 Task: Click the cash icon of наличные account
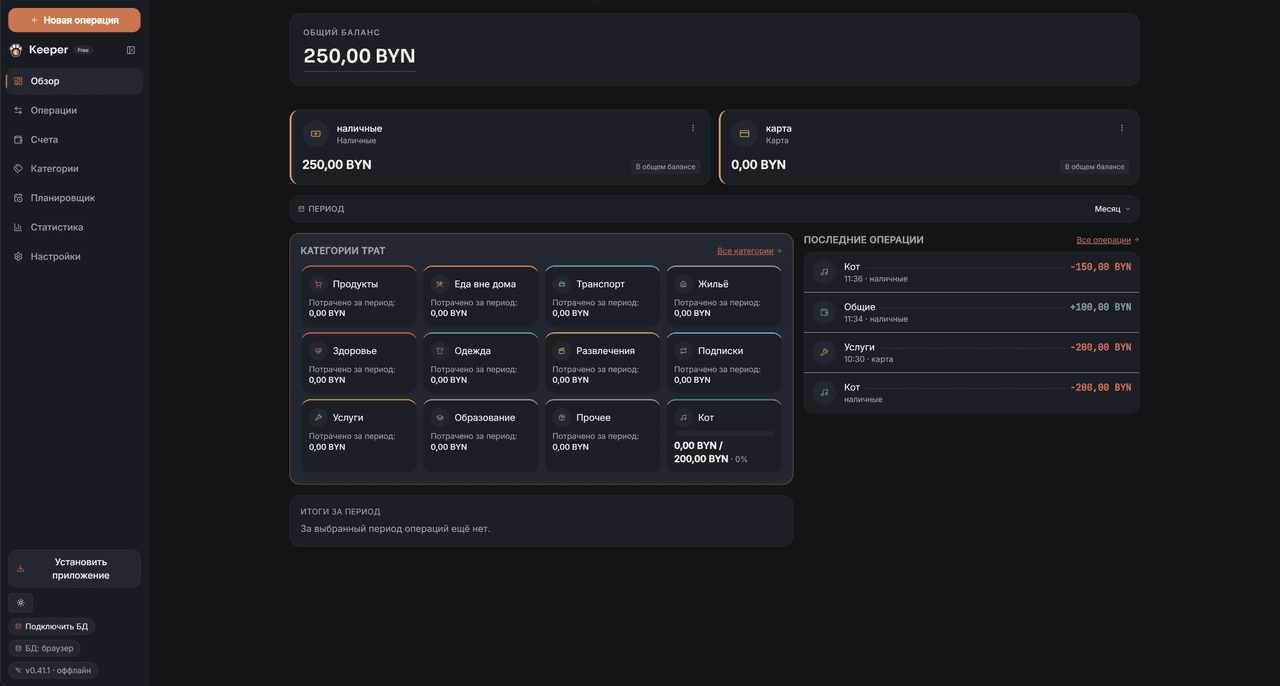[316, 134]
